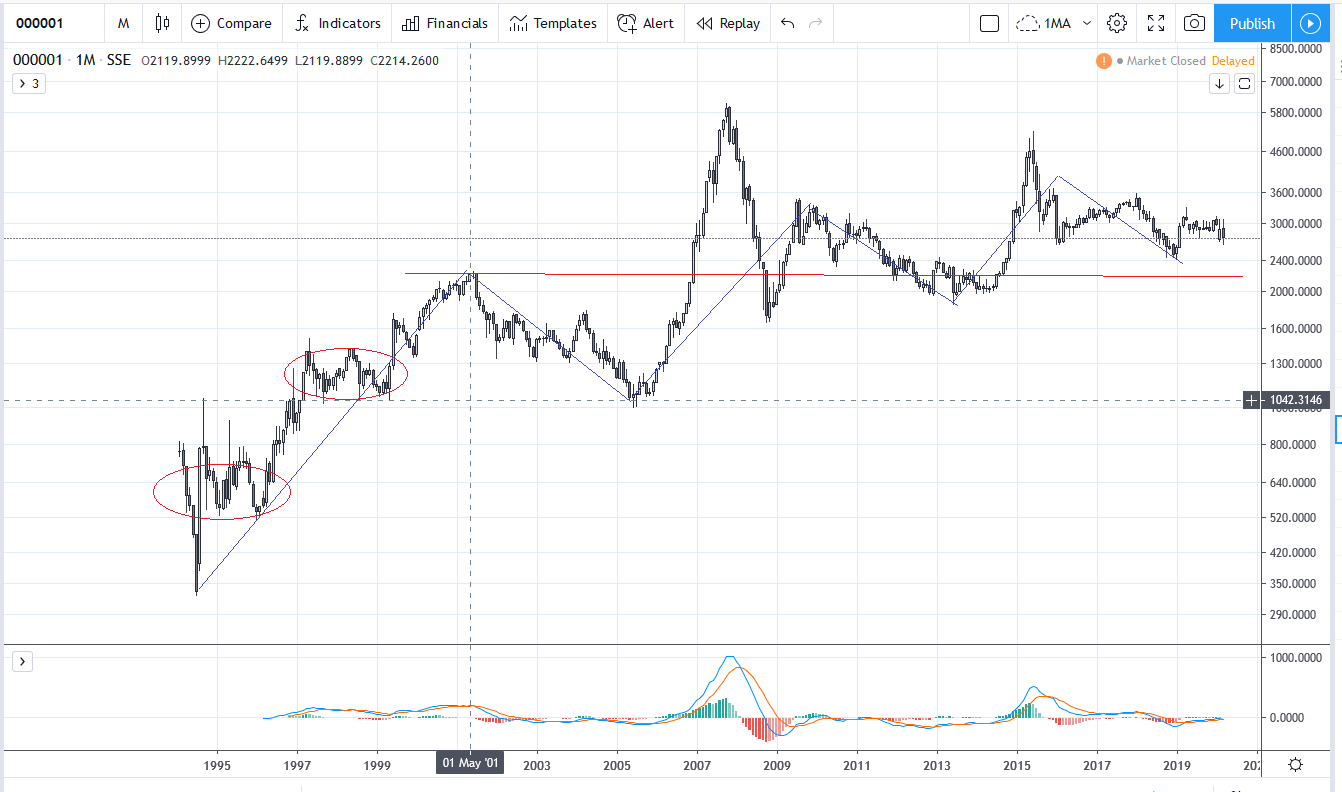Click the 2007 label on time axis
The image size is (1342, 792).
696,765
